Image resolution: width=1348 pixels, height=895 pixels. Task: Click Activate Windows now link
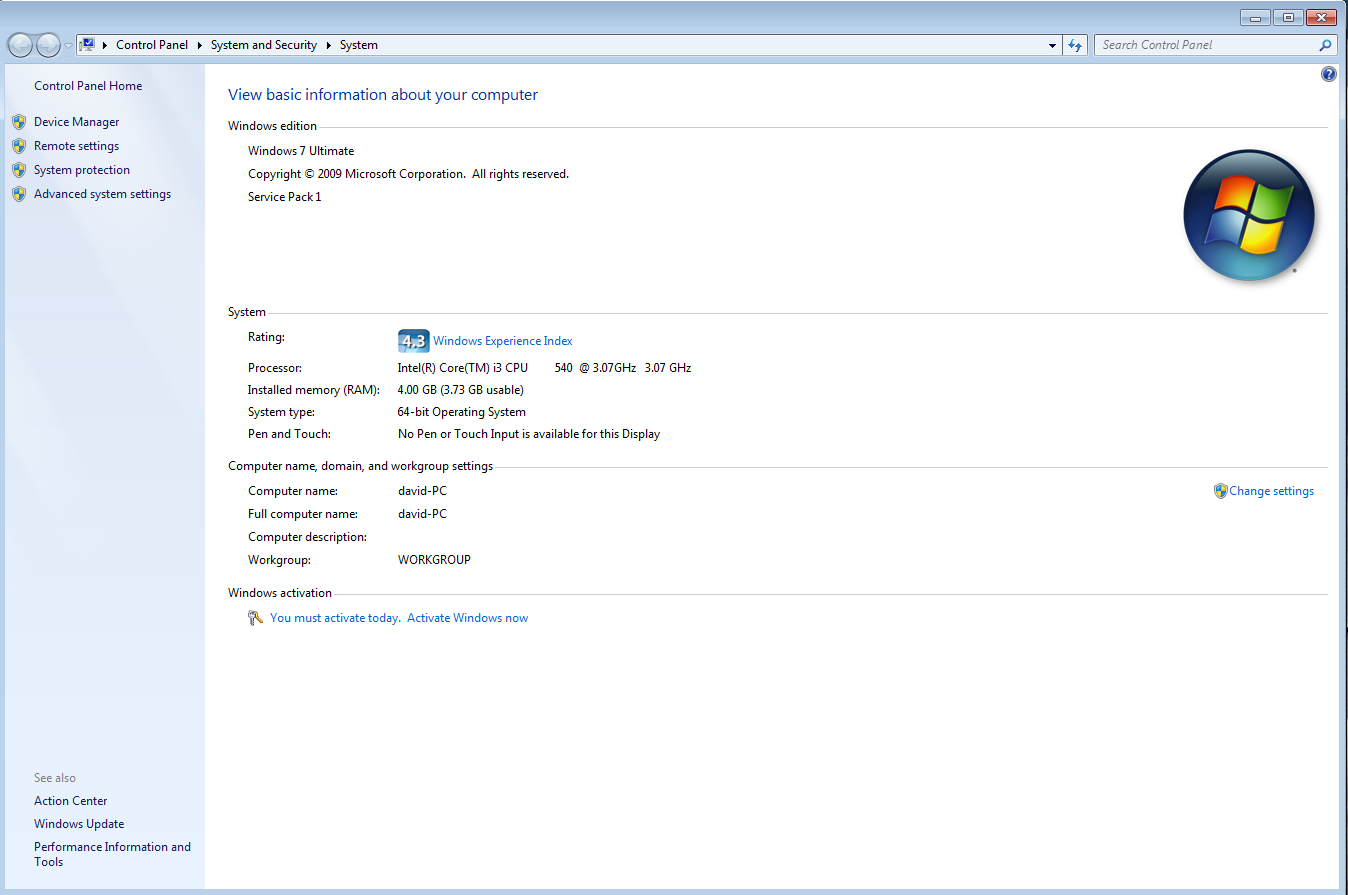467,618
